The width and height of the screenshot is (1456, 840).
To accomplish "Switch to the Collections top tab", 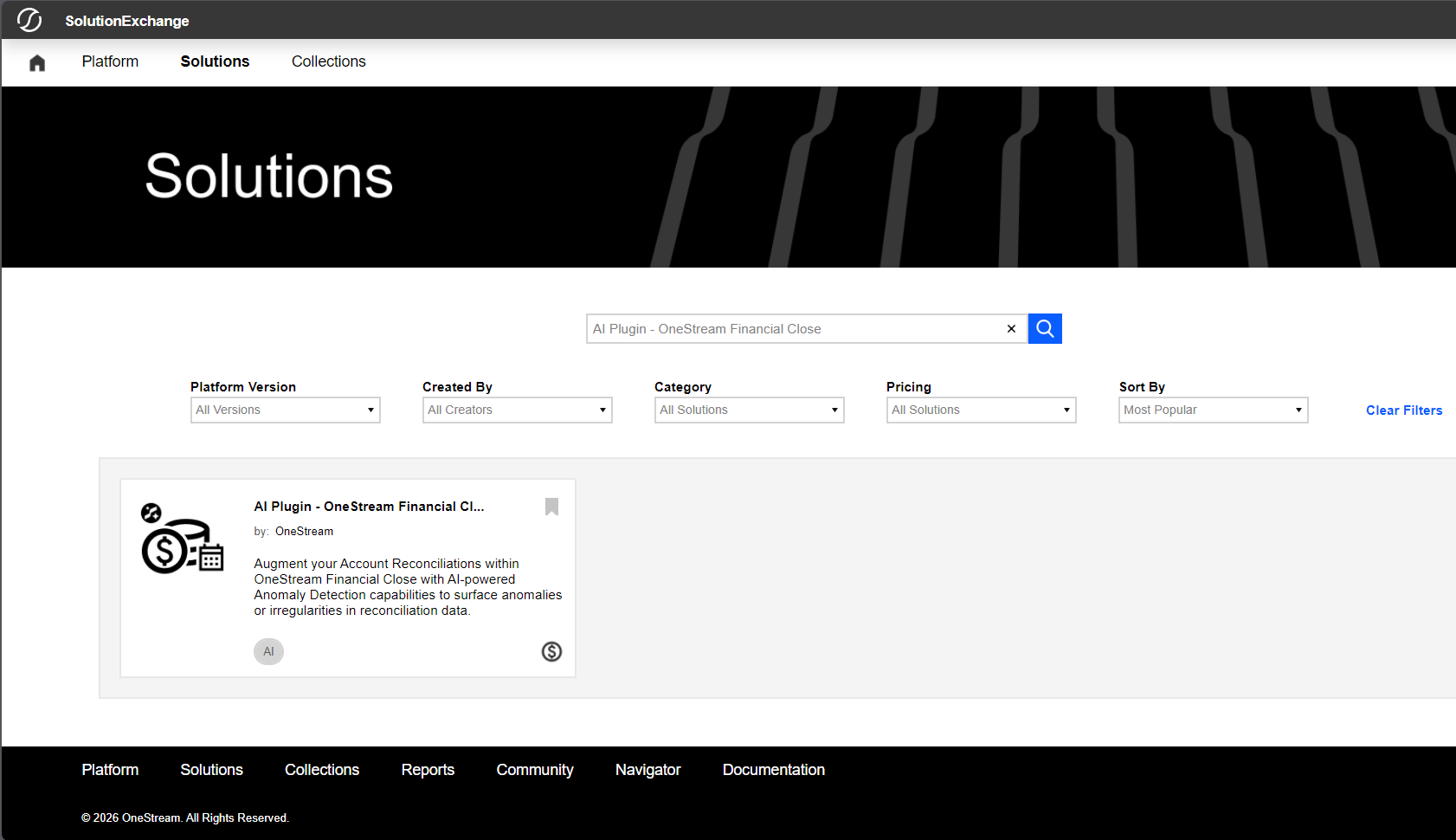I will (329, 61).
